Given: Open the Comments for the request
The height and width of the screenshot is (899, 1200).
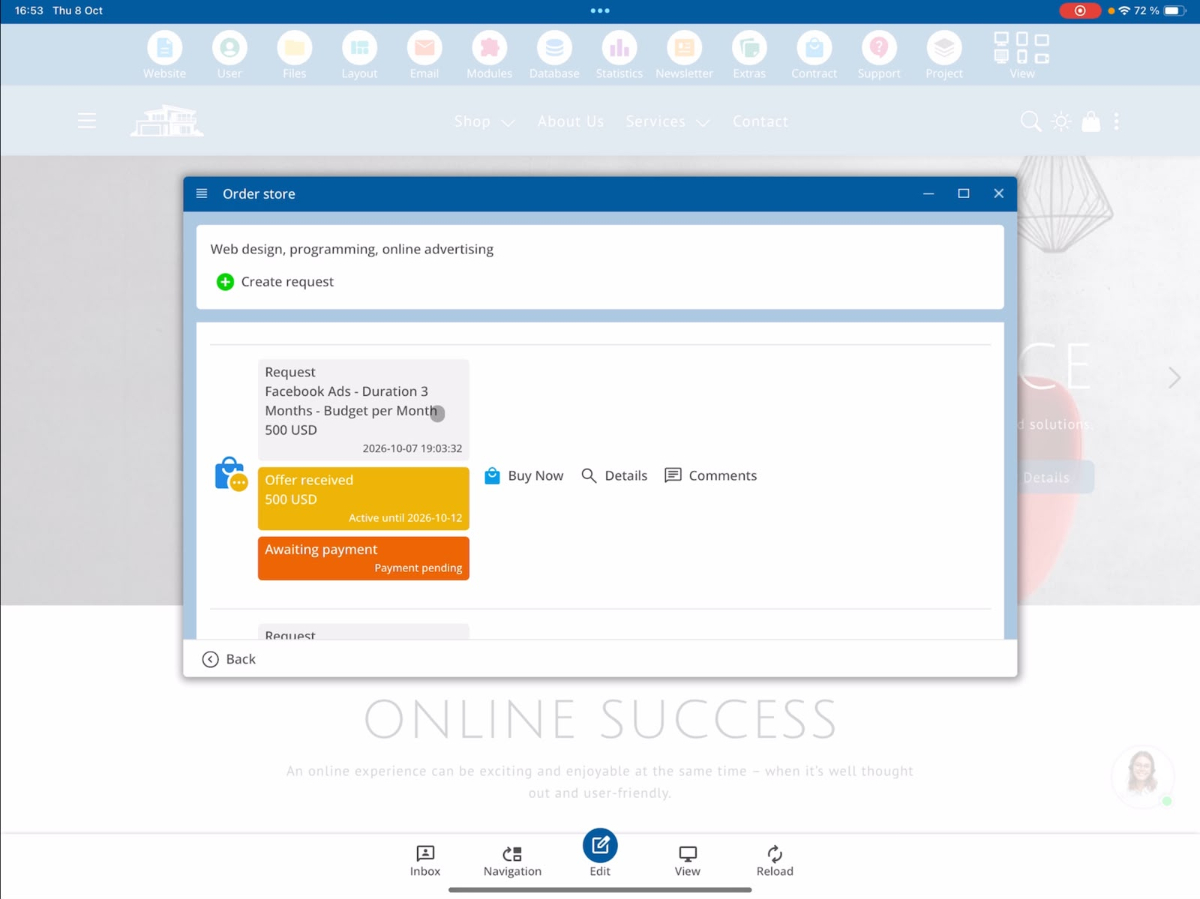Looking at the screenshot, I should (x=711, y=476).
